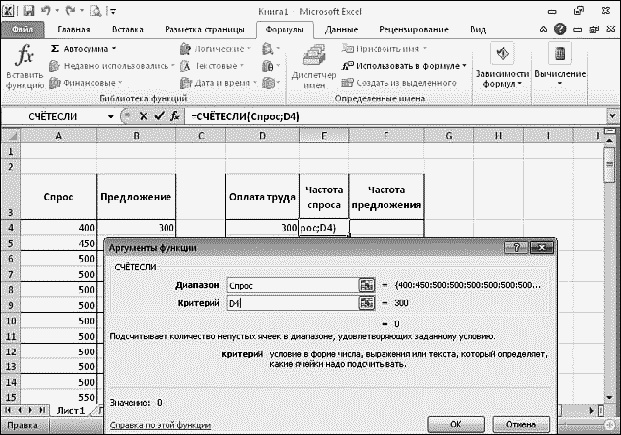
Task: Collapse dialog using Критерий range selector icon
Action: point(366,303)
